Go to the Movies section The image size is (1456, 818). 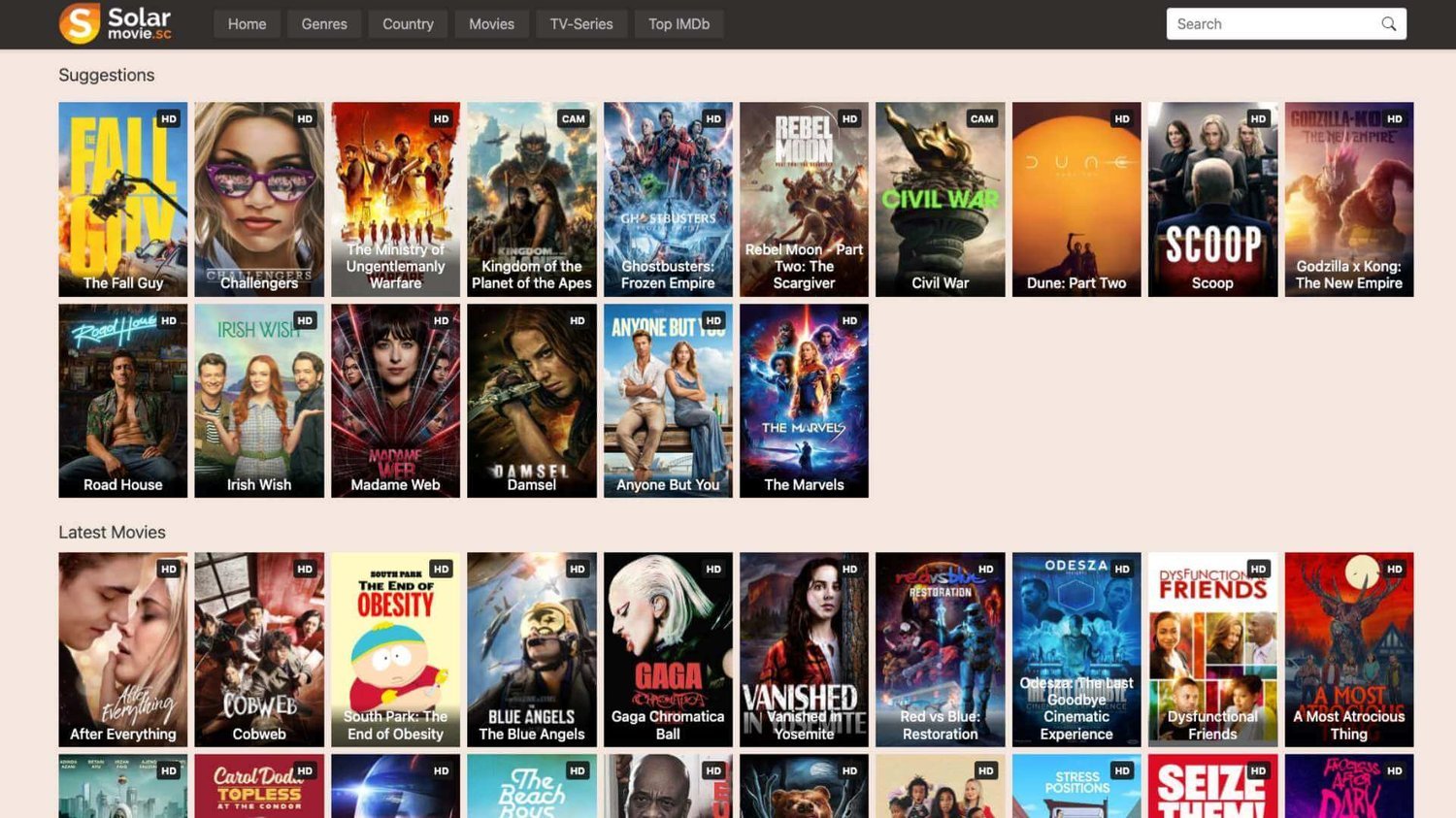coord(491,24)
